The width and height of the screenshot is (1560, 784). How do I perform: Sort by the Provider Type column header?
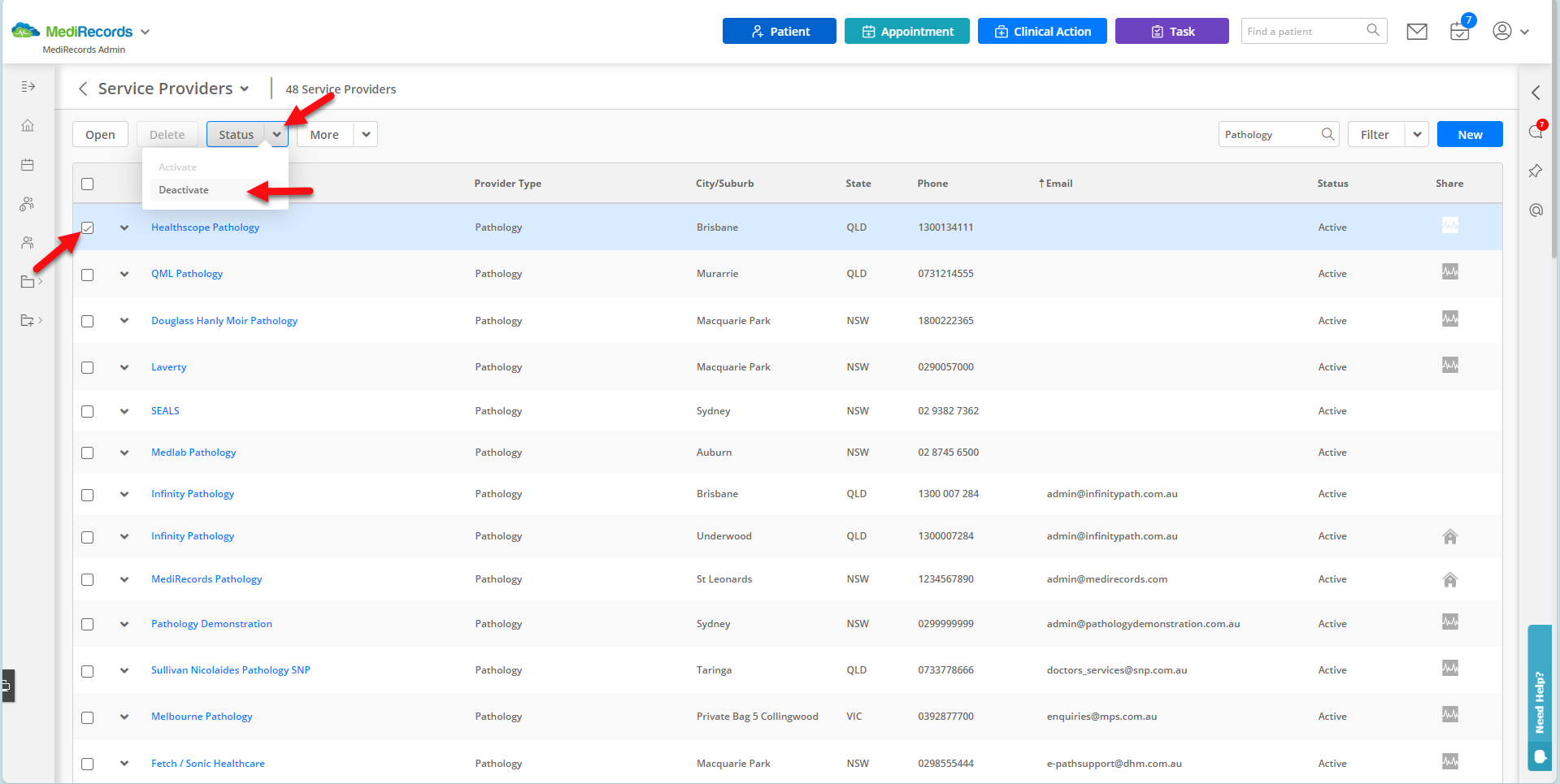click(507, 184)
